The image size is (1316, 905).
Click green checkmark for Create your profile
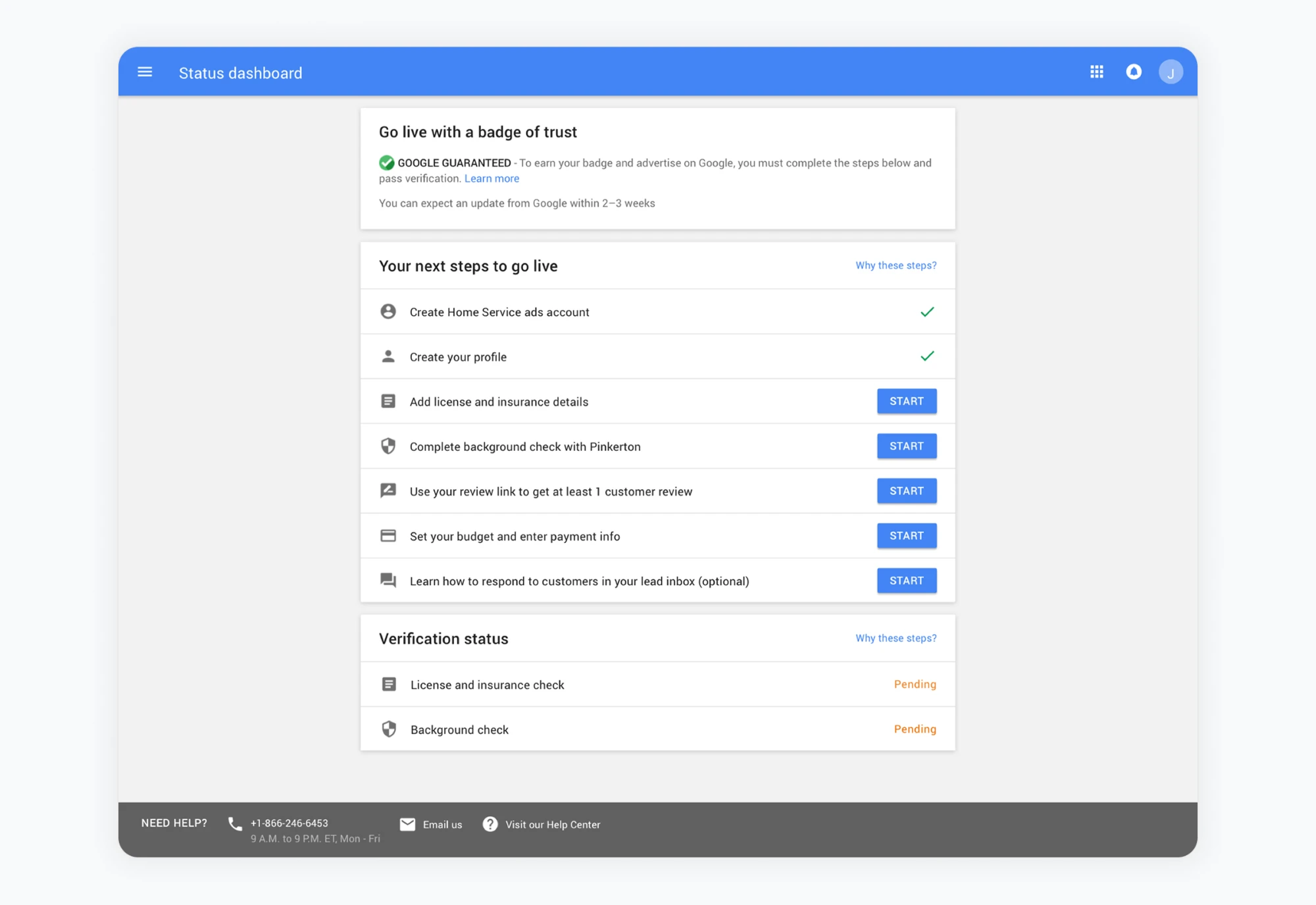[x=927, y=356]
